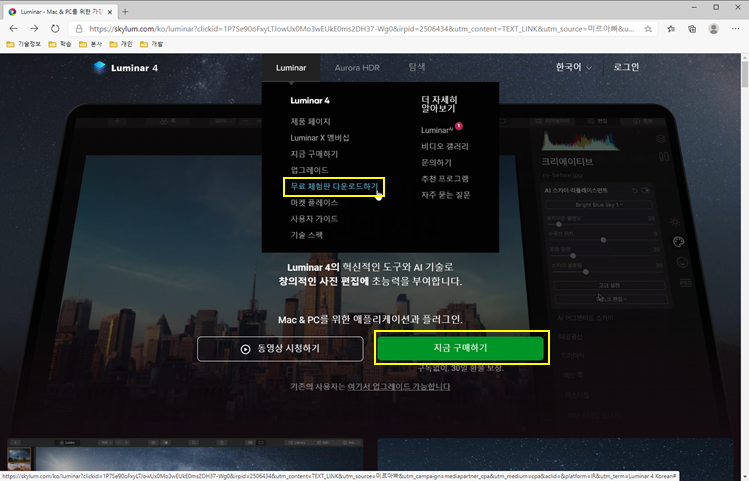Open the 개발 bookmark folder
This screenshot has height=481, width=749.
[151, 44]
